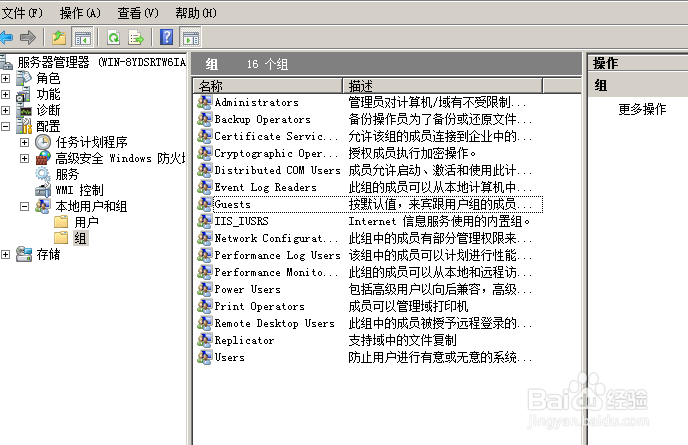
Task: Expand the 存储 tree node
Action: [x=5, y=254]
